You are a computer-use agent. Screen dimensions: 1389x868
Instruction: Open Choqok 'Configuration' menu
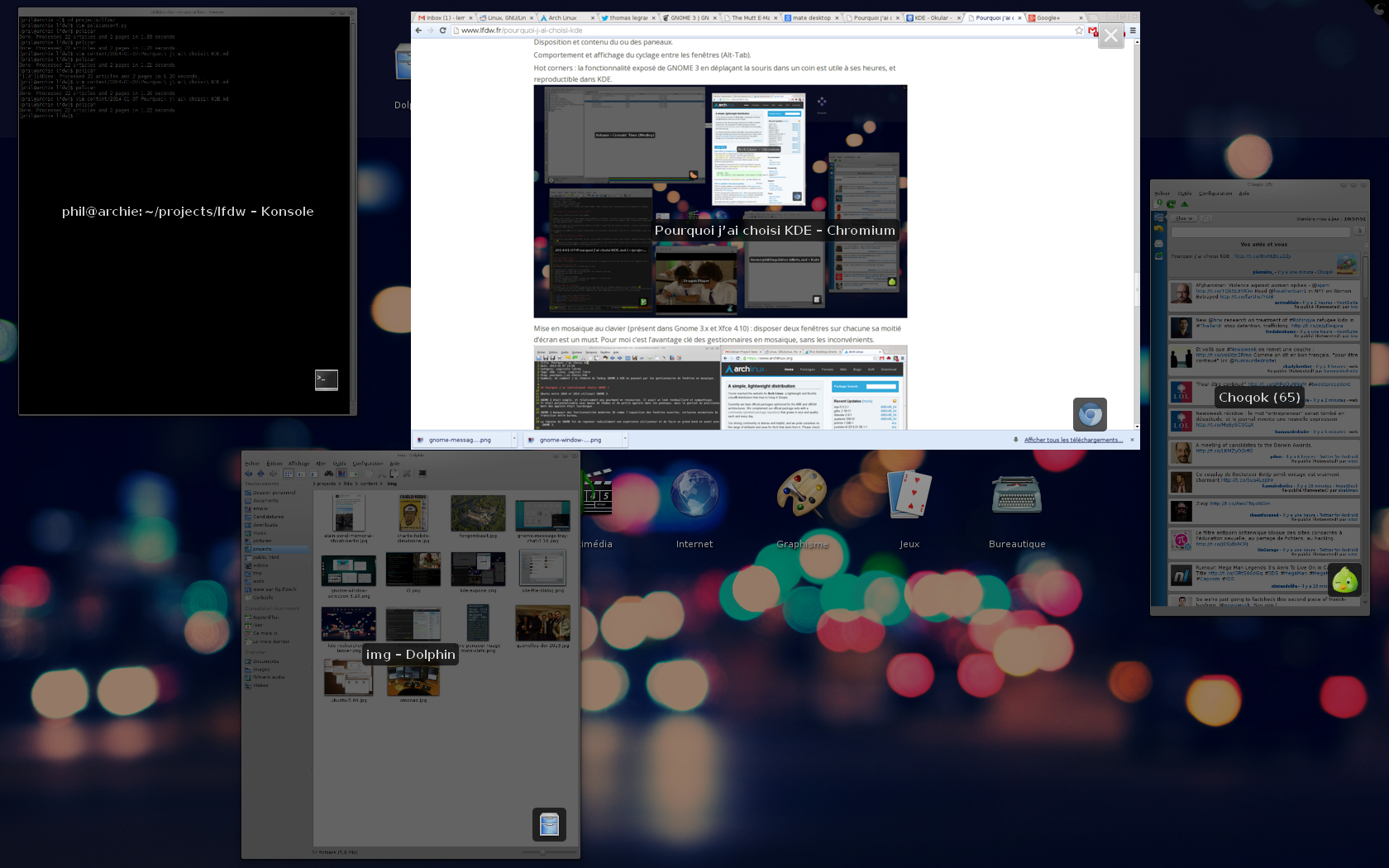[x=1215, y=193]
